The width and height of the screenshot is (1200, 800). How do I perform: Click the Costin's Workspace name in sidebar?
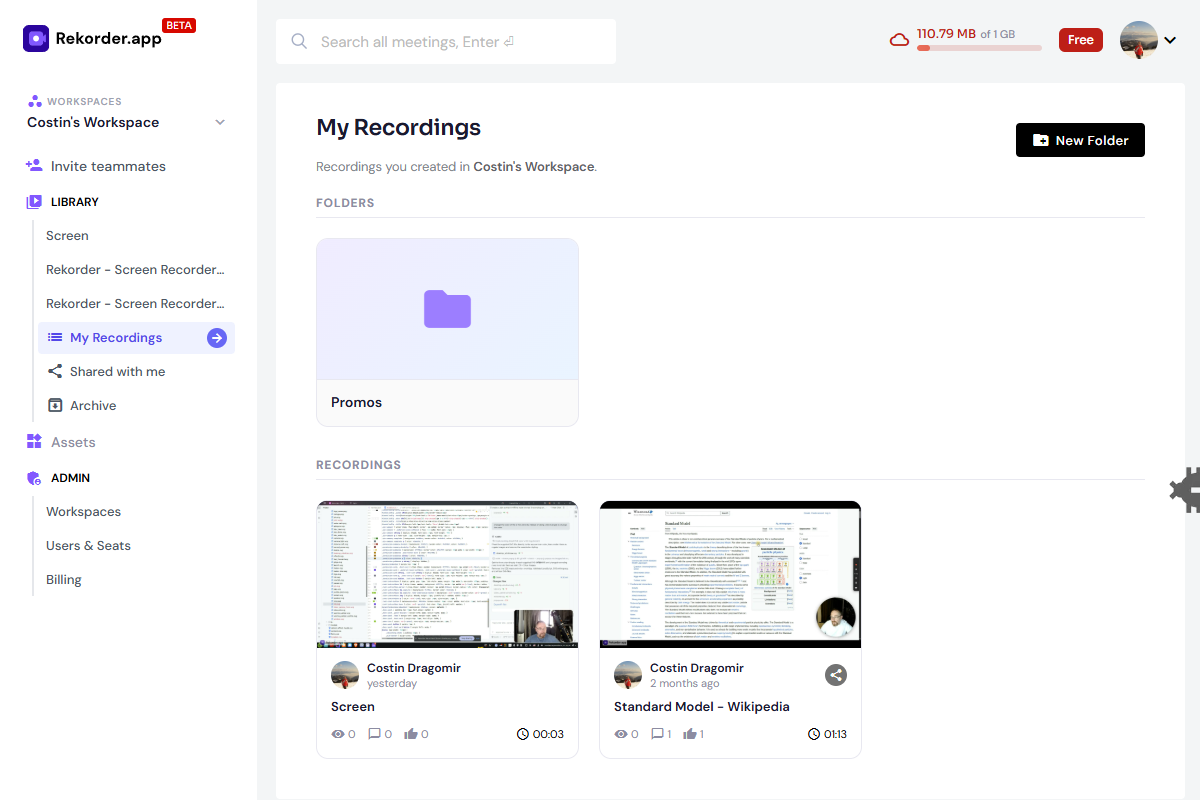[x=93, y=122]
